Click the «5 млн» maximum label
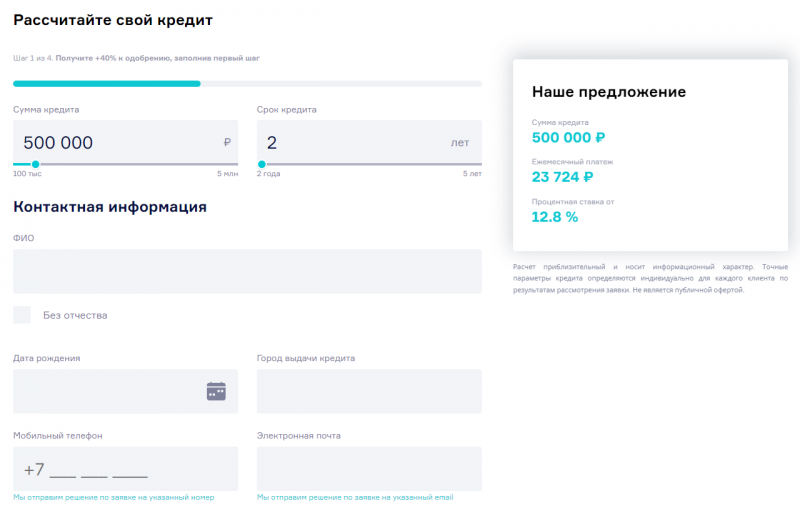The height and width of the screenshot is (516, 800). click(x=228, y=174)
